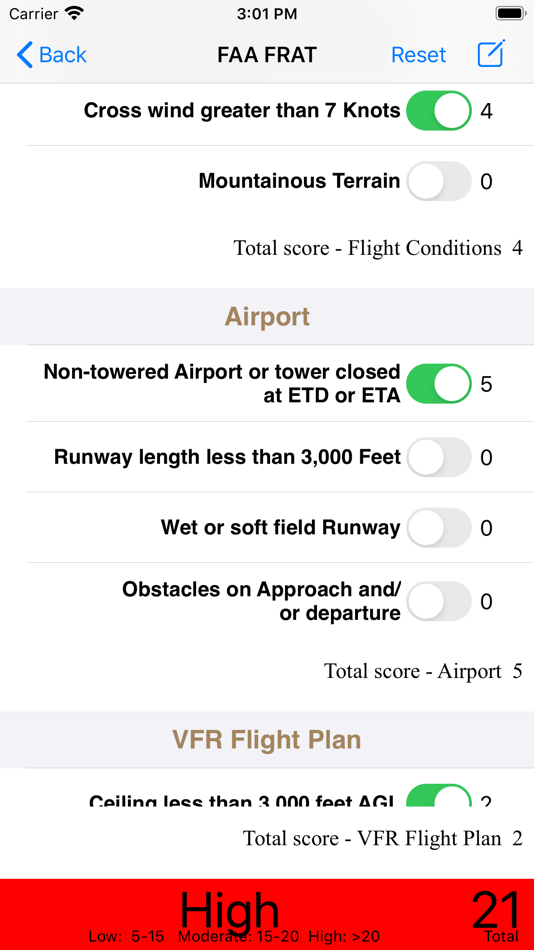Viewport: 534px width, 950px height.
Task: Tap the battery status icon
Action: (510, 13)
